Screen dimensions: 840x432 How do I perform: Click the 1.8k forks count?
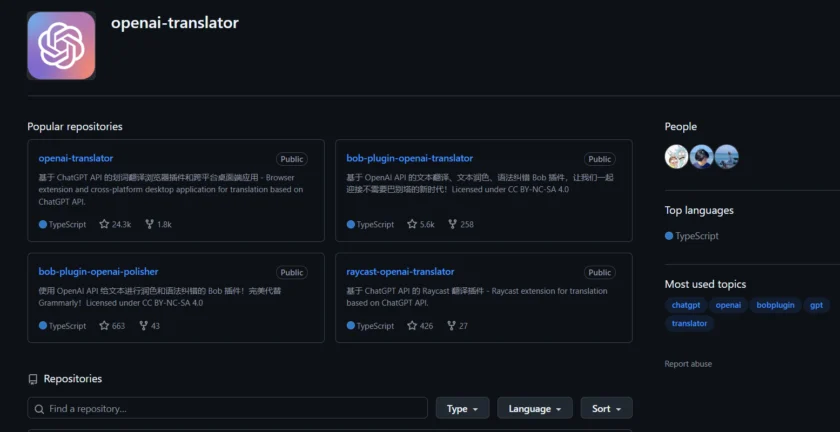(164, 224)
